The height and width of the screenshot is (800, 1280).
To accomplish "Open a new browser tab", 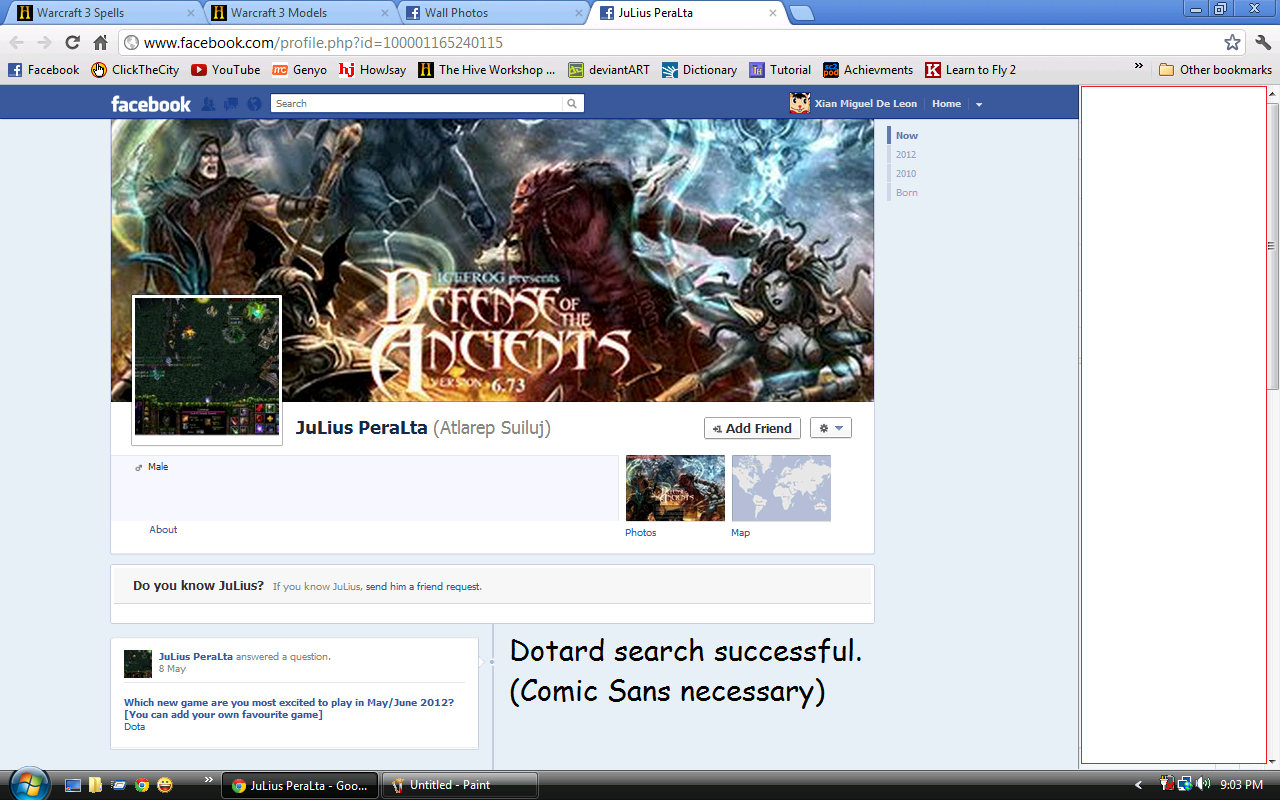I will pyautogui.click(x=801, y=13).
